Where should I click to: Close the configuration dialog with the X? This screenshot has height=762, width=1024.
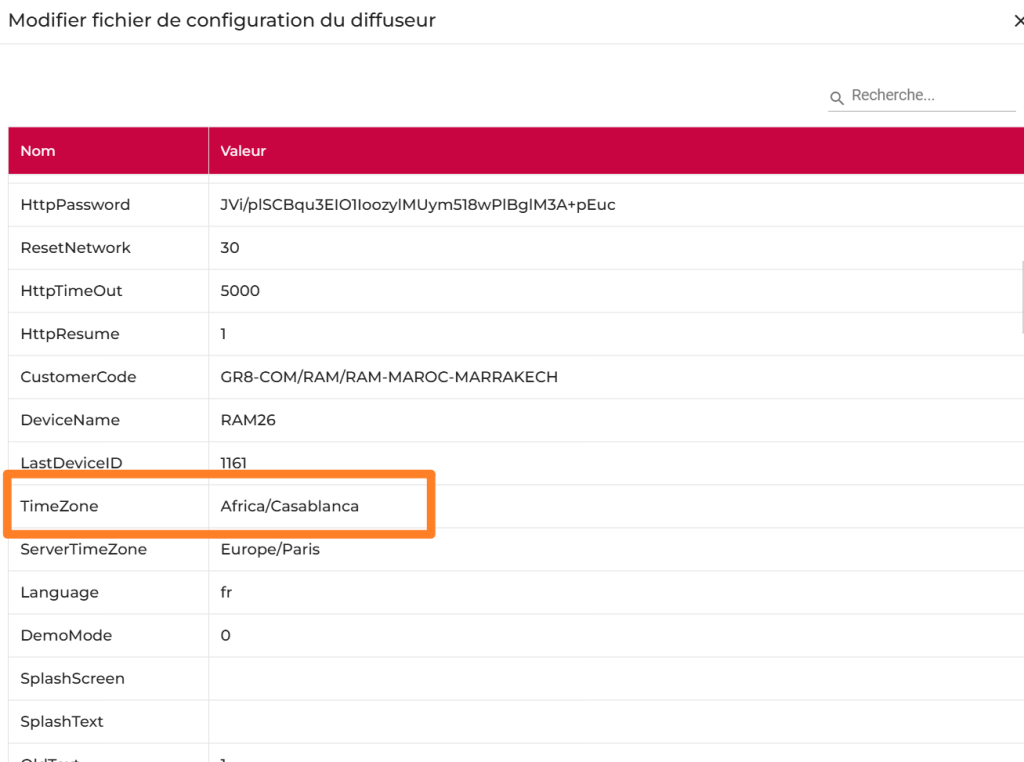(x=1017, y=21)
